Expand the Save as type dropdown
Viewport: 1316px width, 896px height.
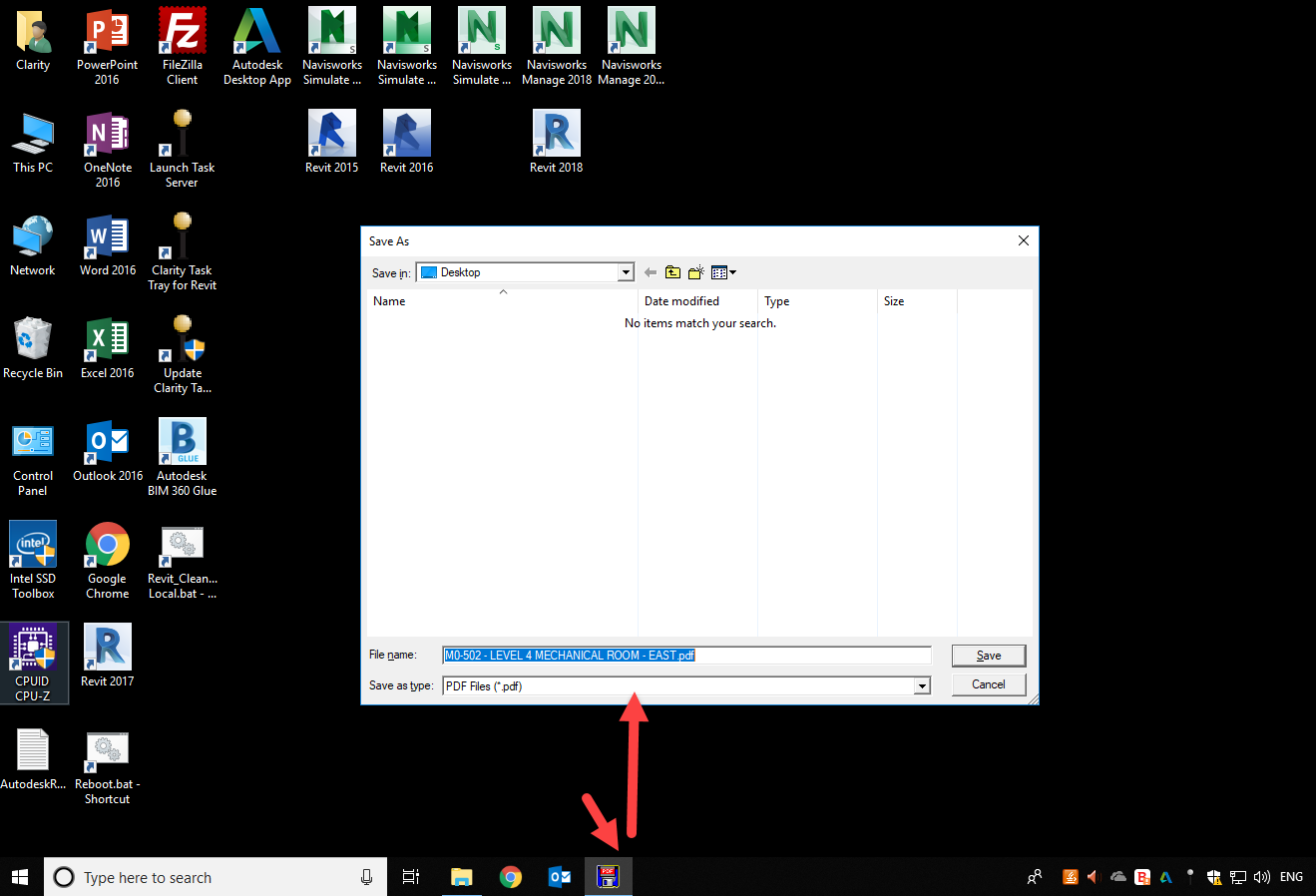[922, 685]
